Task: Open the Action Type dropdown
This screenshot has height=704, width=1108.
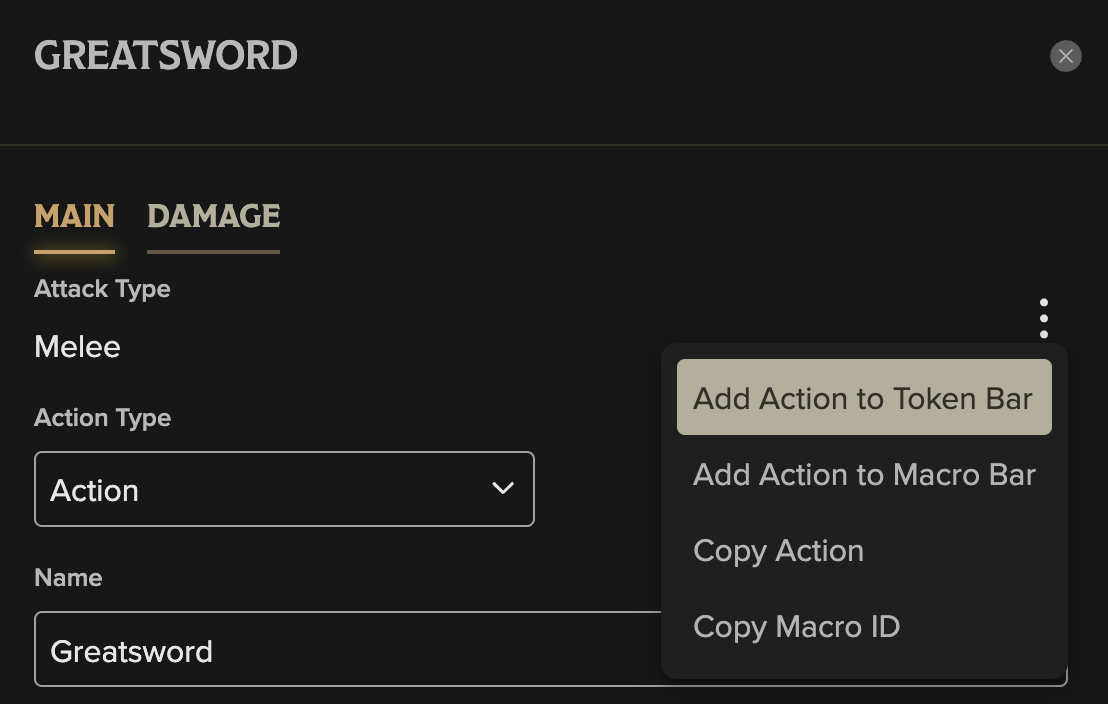Action: (x=284, y=489)
